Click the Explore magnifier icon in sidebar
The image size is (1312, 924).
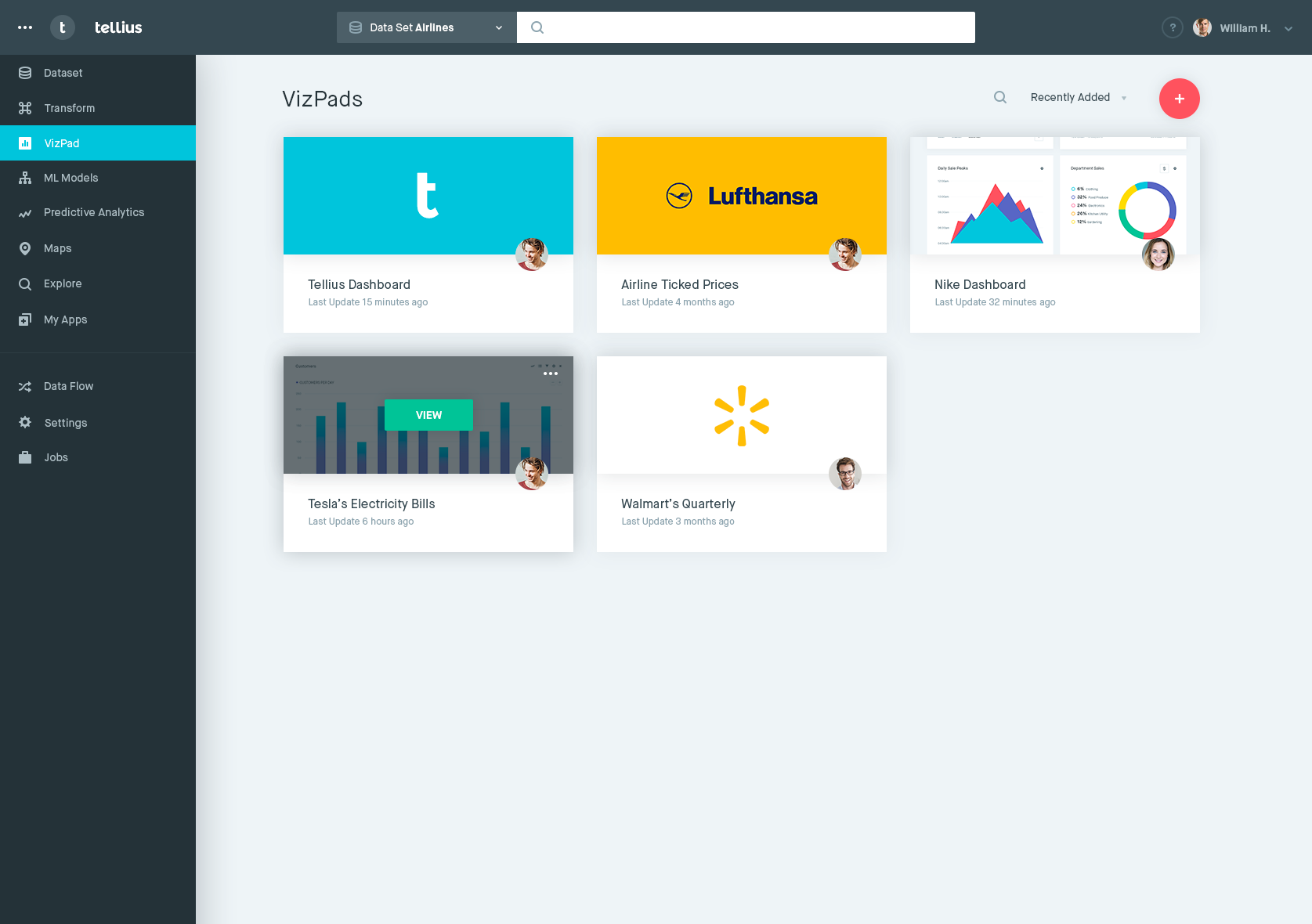[25, 283]
